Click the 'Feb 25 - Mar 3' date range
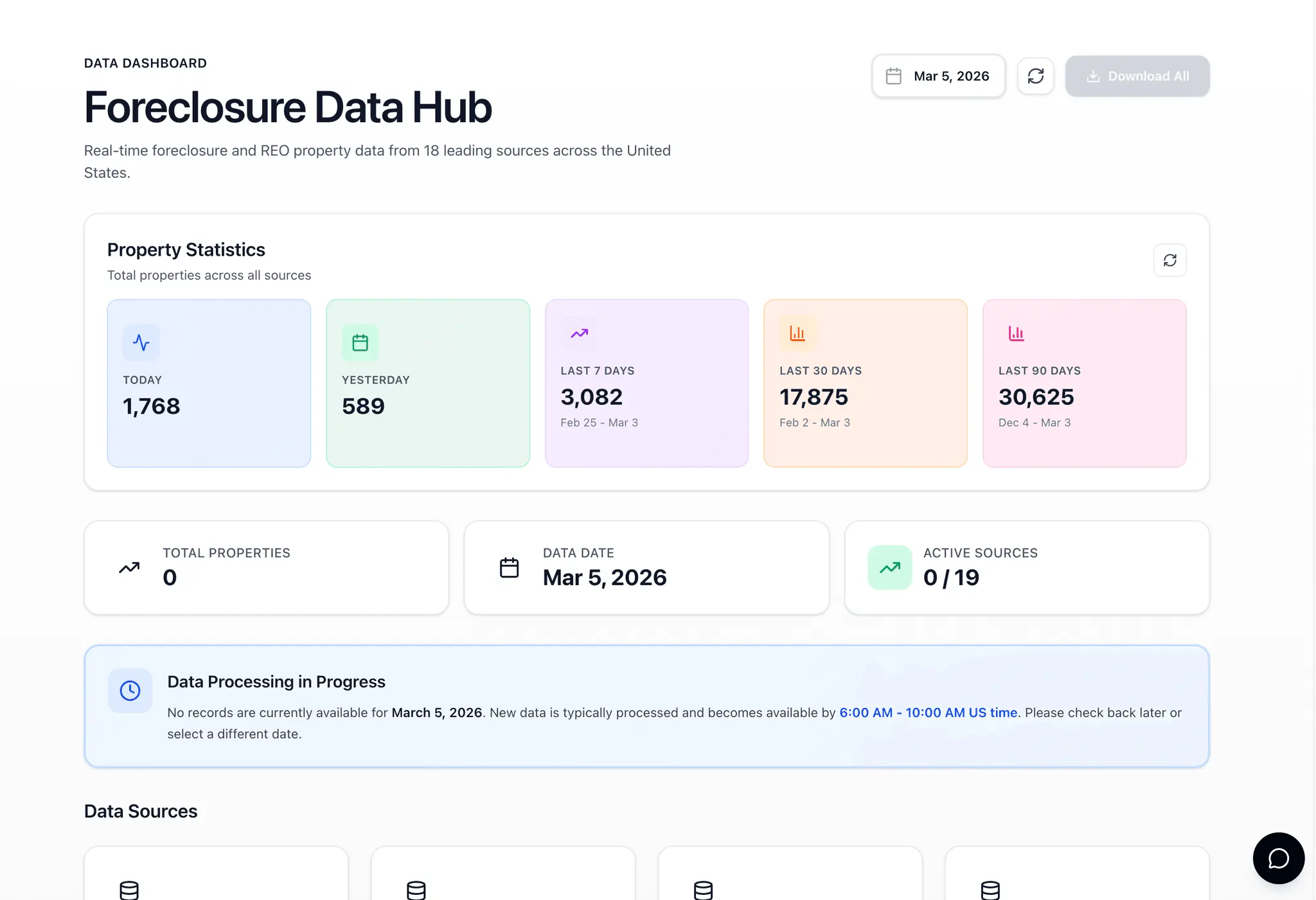 point(600,423)
